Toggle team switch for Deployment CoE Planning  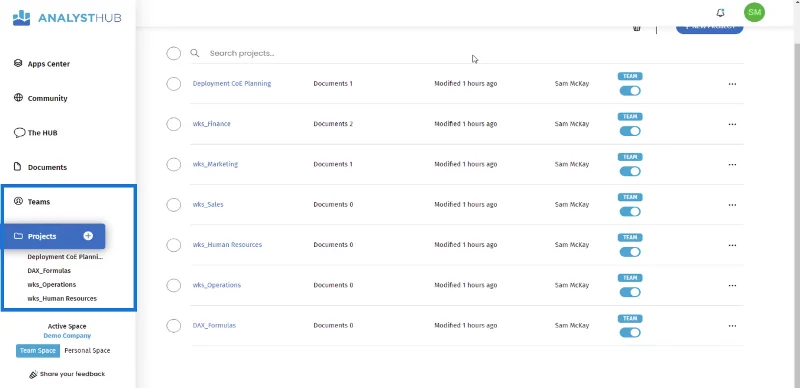click(630, 91)
